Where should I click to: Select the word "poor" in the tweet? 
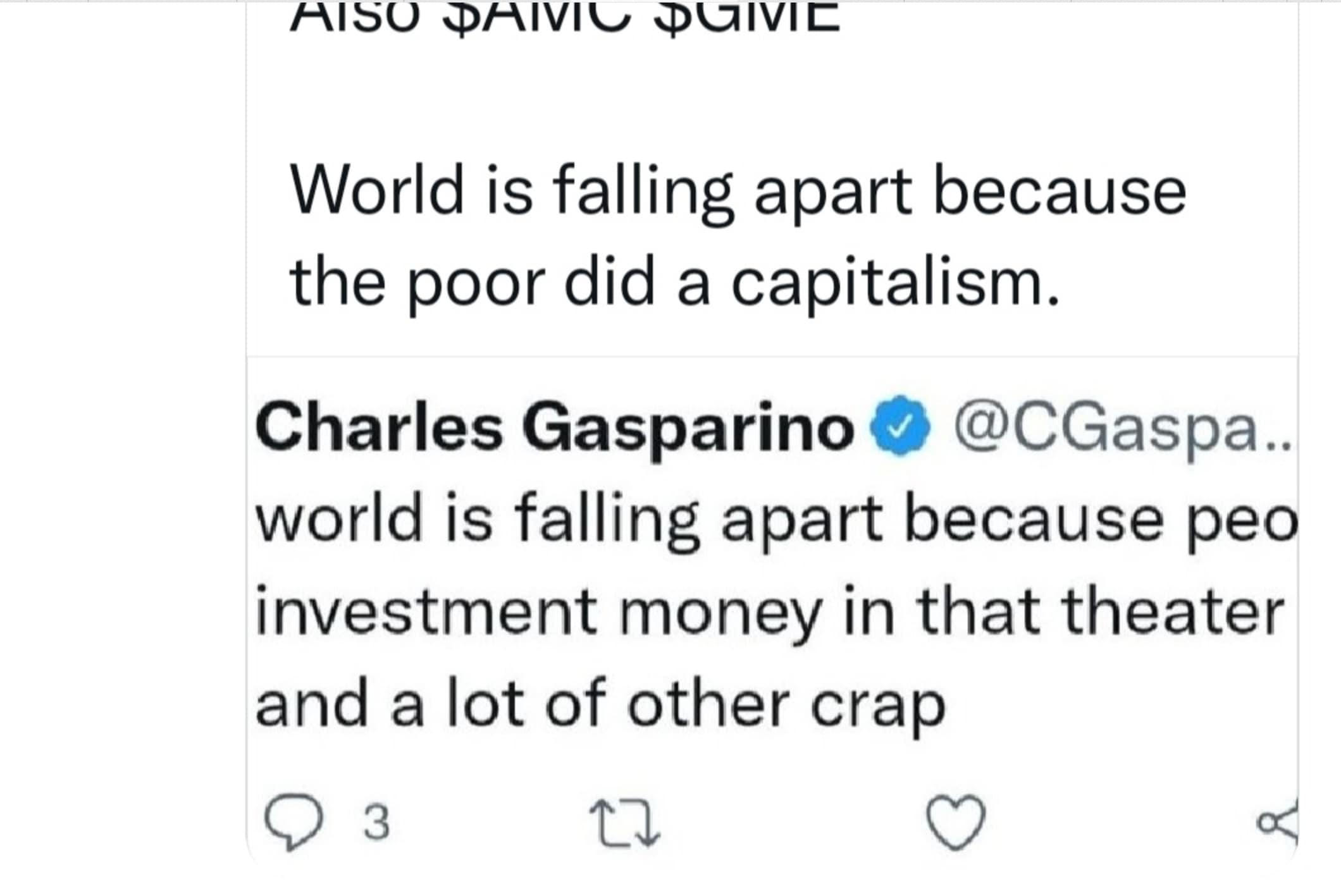pyautogui.click(x=474, y=283)
